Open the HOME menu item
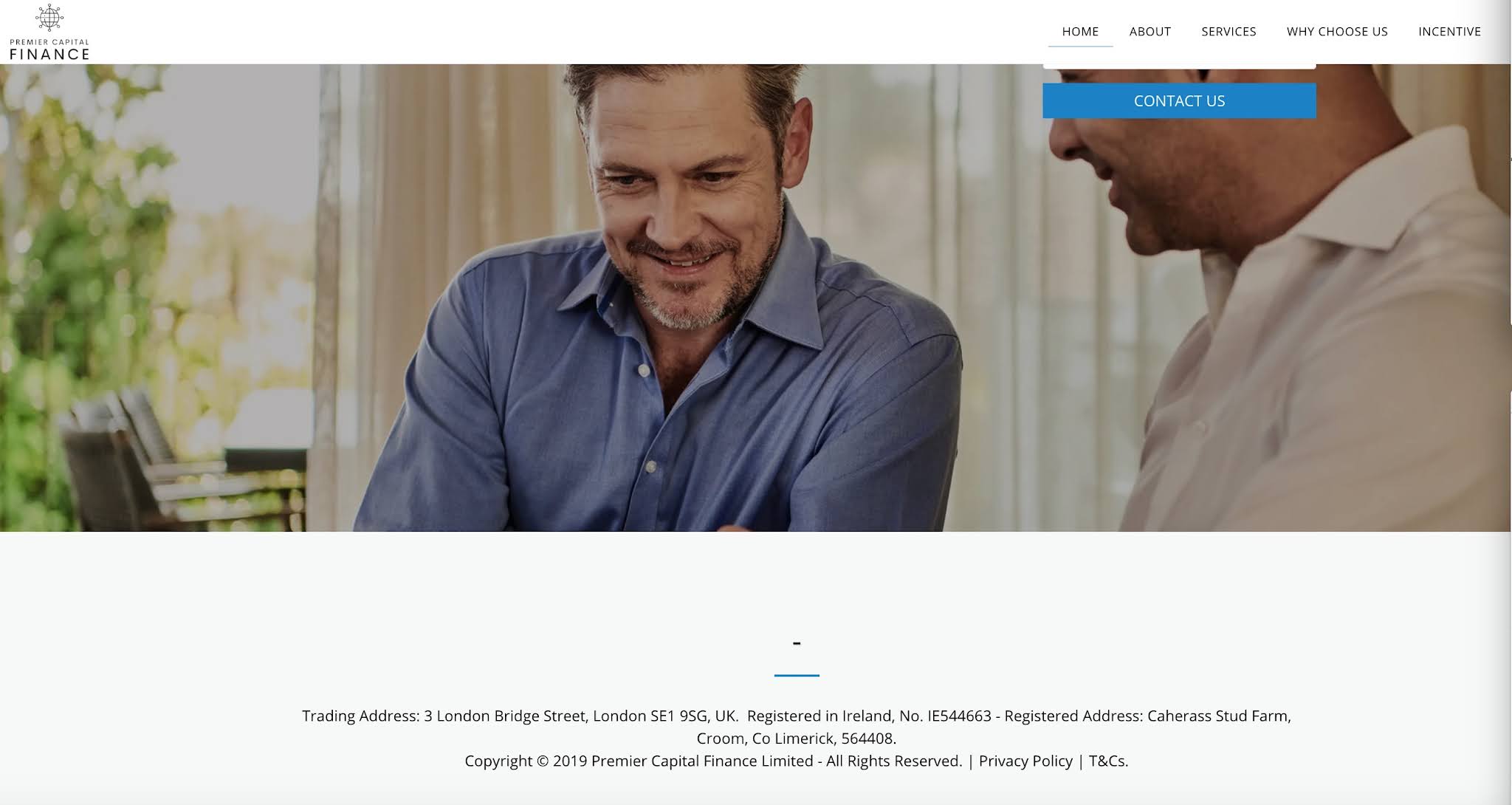Image resolution: width=1512 pixels, height=805 pixels. (1080, 32)
